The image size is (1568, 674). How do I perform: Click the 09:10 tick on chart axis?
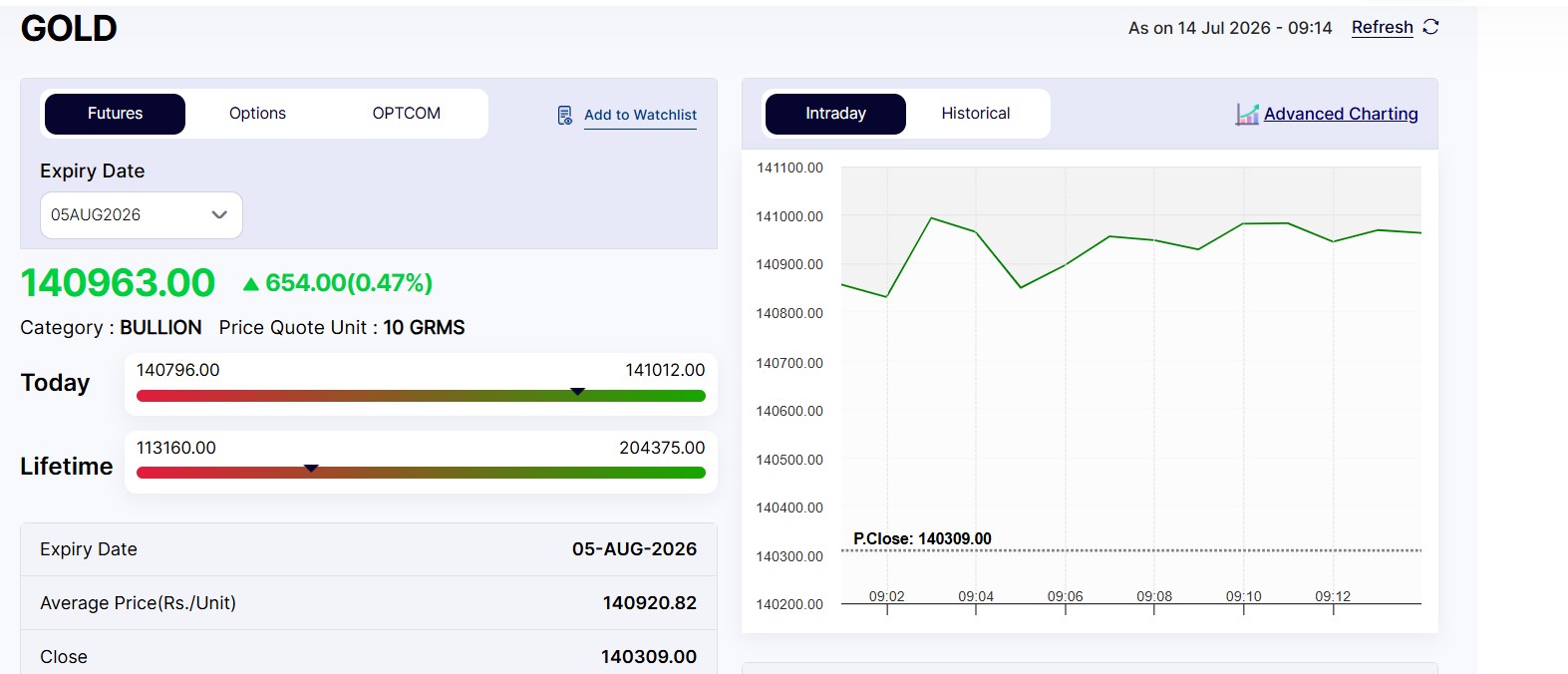point(1243,596)
